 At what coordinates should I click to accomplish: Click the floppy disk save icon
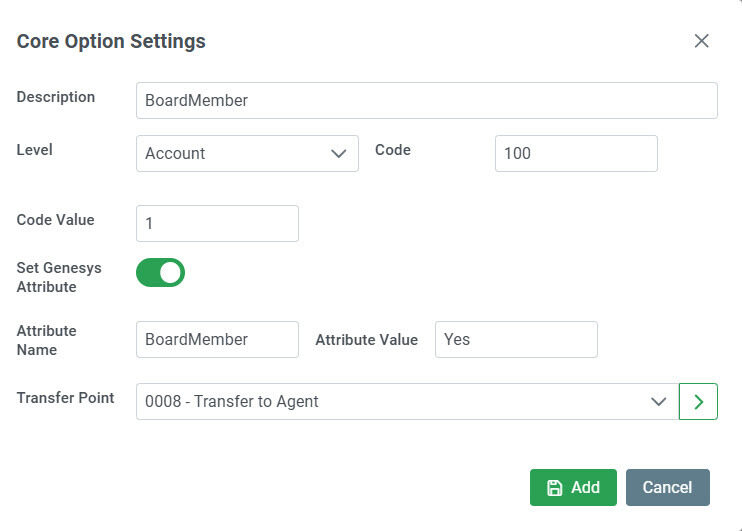tap(555, 487)
